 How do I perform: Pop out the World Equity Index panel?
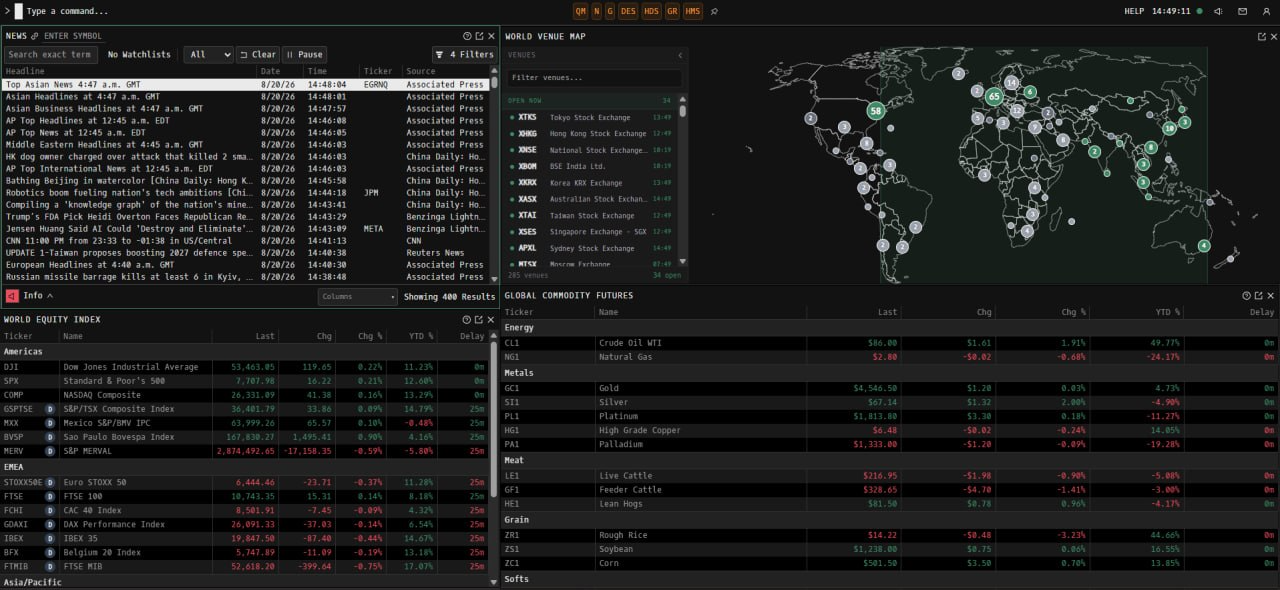click(479, 319)
